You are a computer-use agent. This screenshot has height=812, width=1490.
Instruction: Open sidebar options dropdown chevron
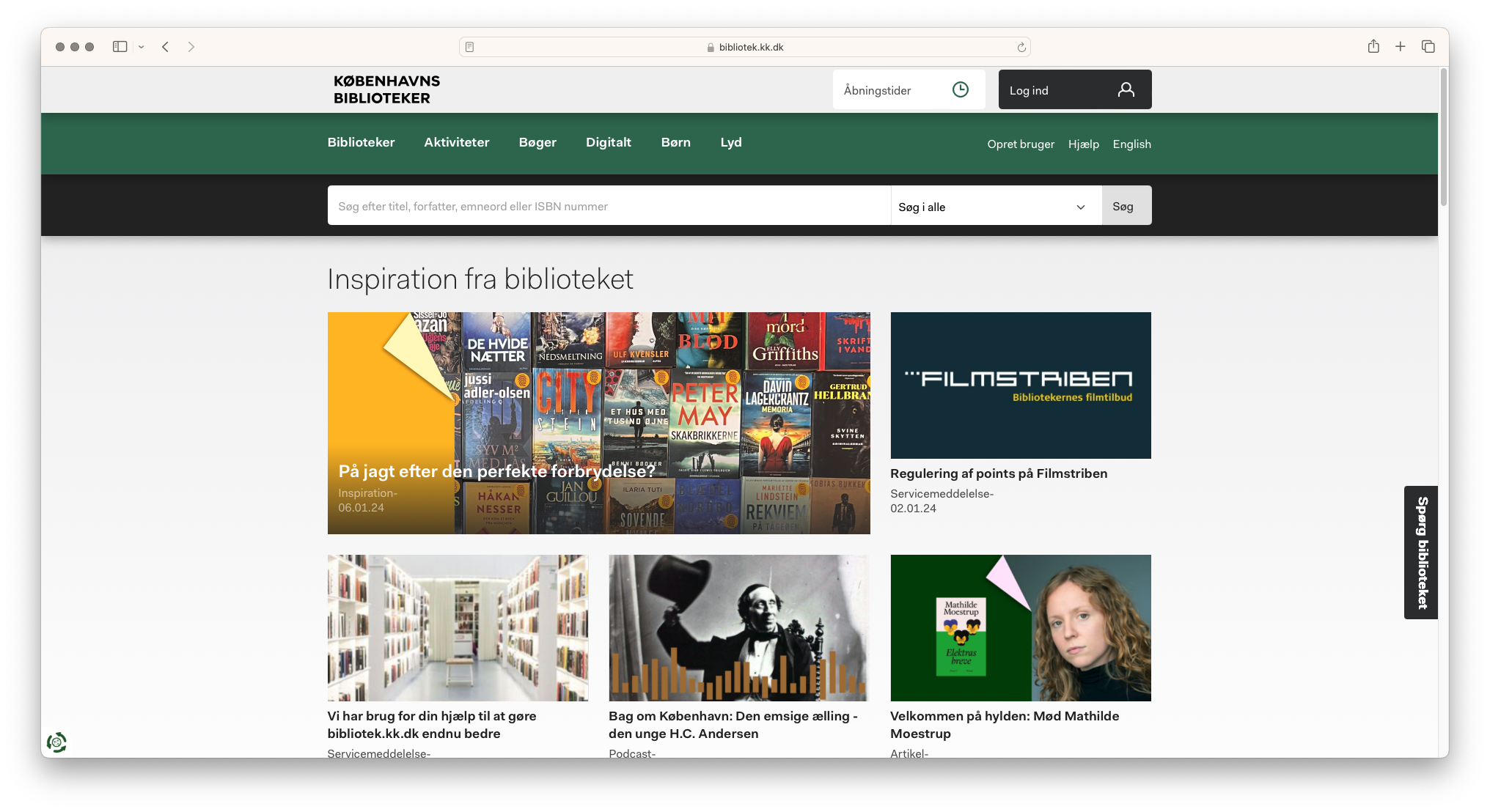141,47
